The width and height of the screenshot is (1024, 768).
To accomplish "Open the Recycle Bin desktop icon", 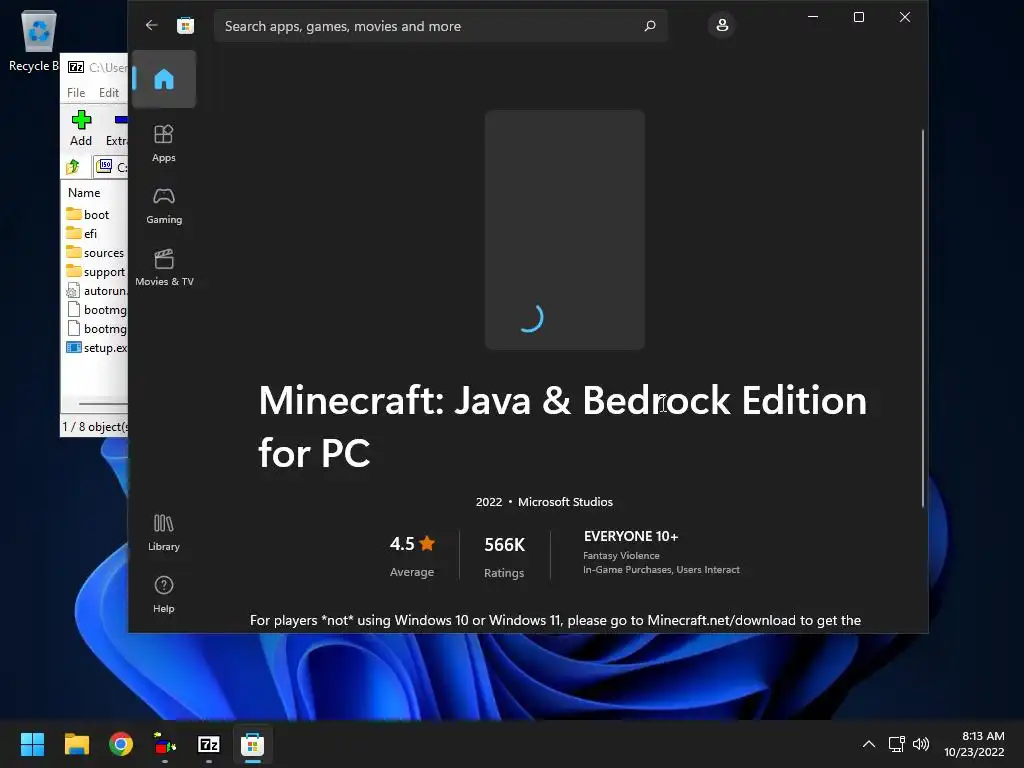I will (x=37, y=40).
